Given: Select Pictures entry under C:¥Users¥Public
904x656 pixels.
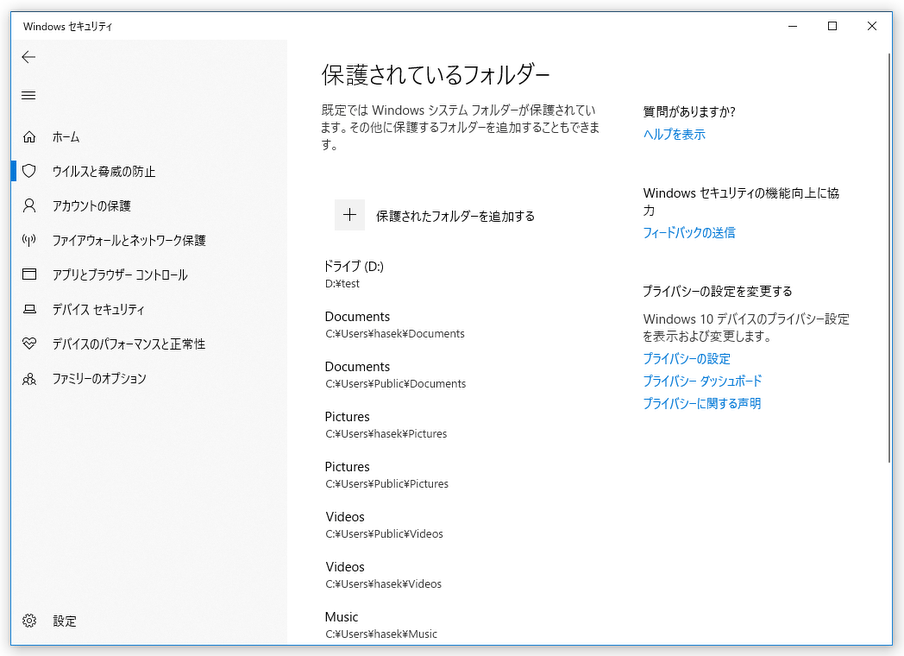Looking at the screenshot, I should click(387, 475).
